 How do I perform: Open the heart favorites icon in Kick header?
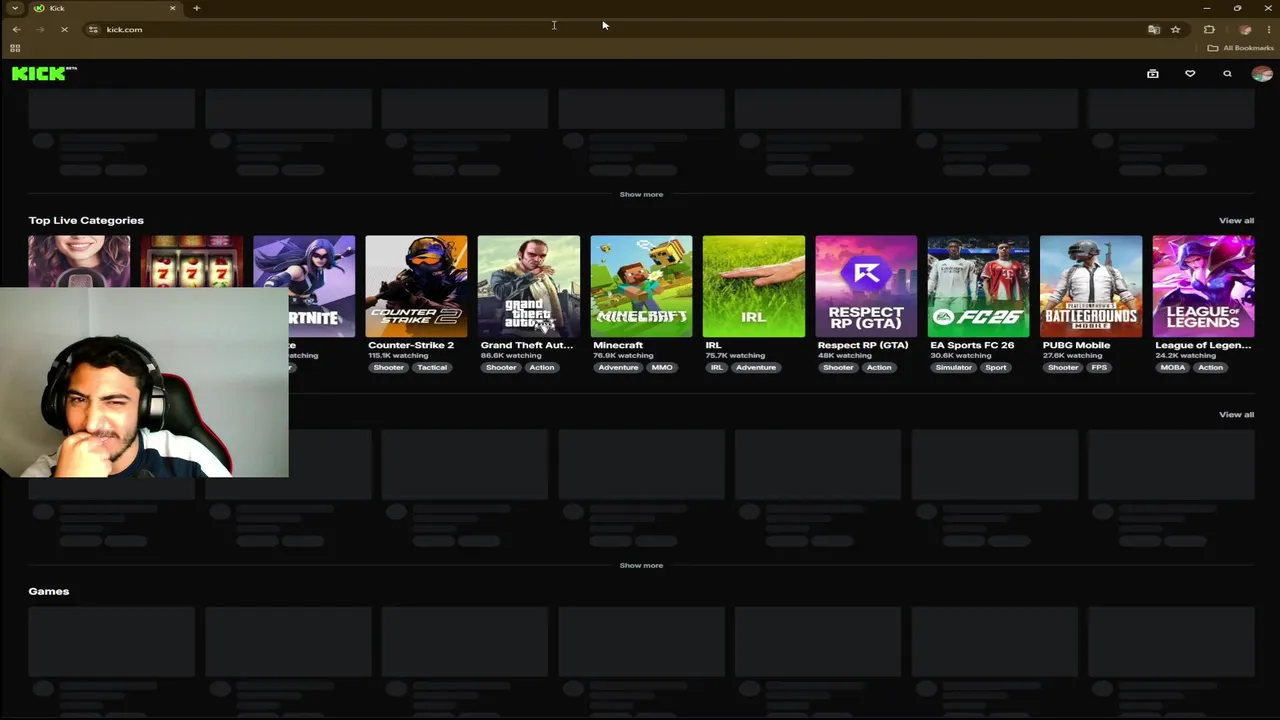[x=1190, y=74]
